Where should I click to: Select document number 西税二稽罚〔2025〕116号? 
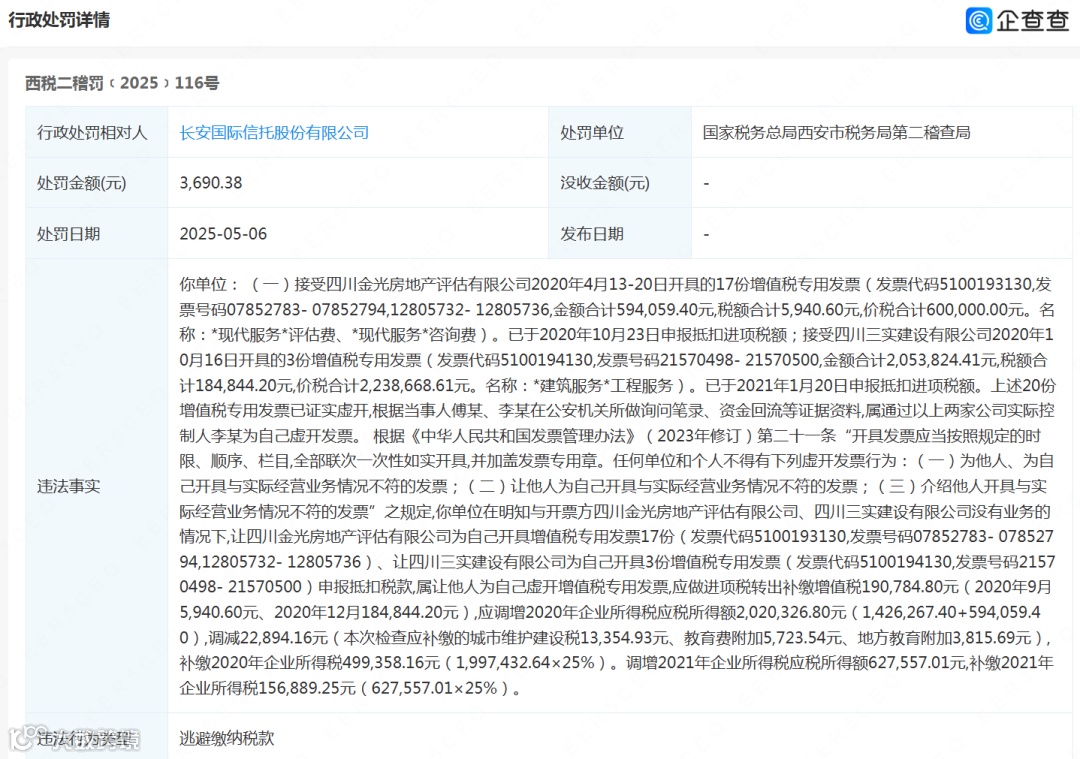point(122,83)
